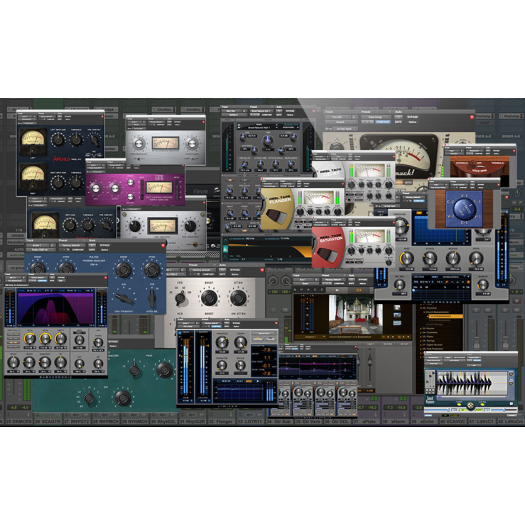Image resolution: width=525 pixels, height=525 pixels.
Task: Open the Smack! preset dropdown
Action: pyautogui.click(x=375, y=117)
